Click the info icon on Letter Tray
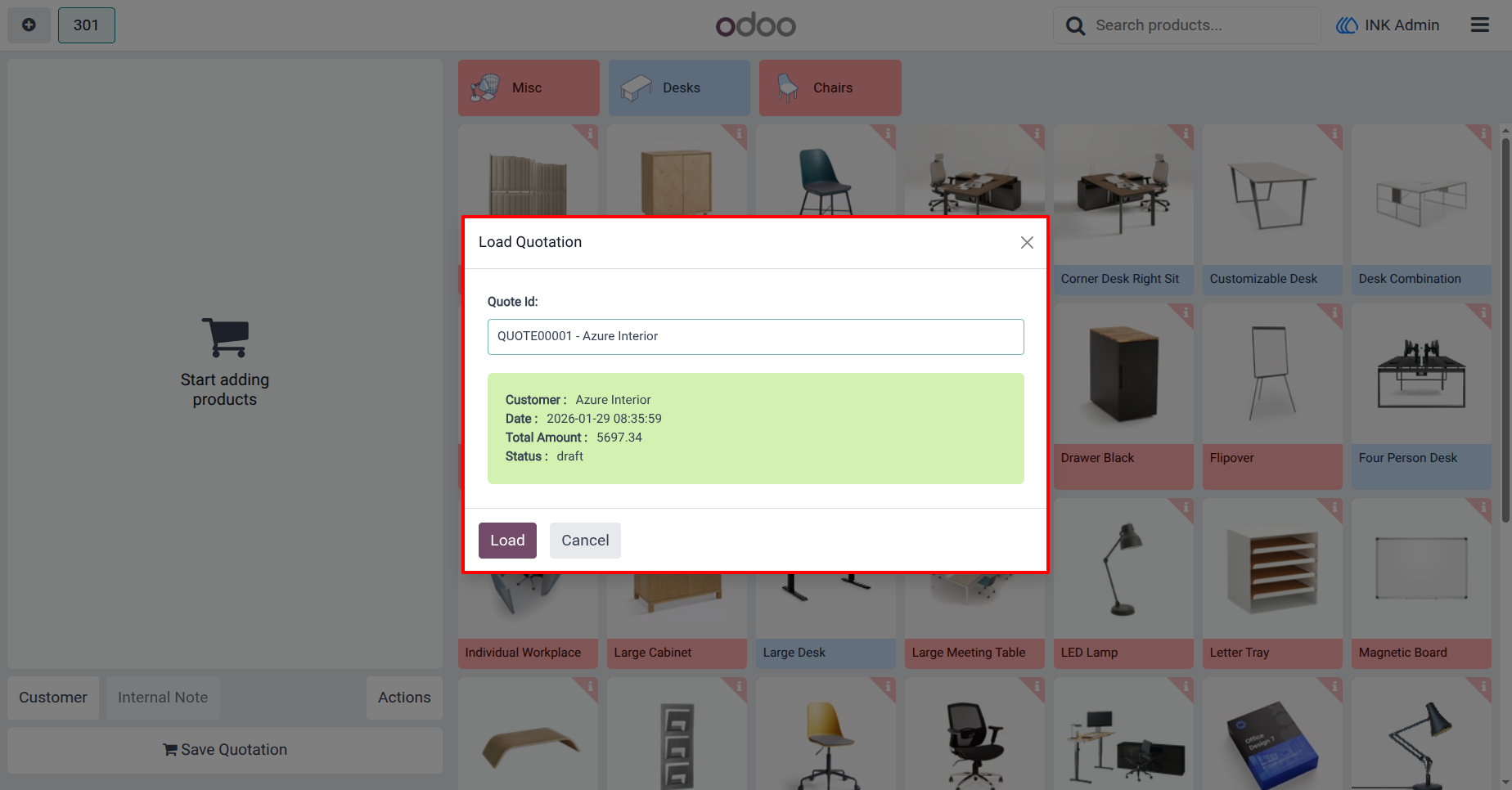Image resolution: width=1512 pixels, height=790 pixels. tap(1334, 507)
